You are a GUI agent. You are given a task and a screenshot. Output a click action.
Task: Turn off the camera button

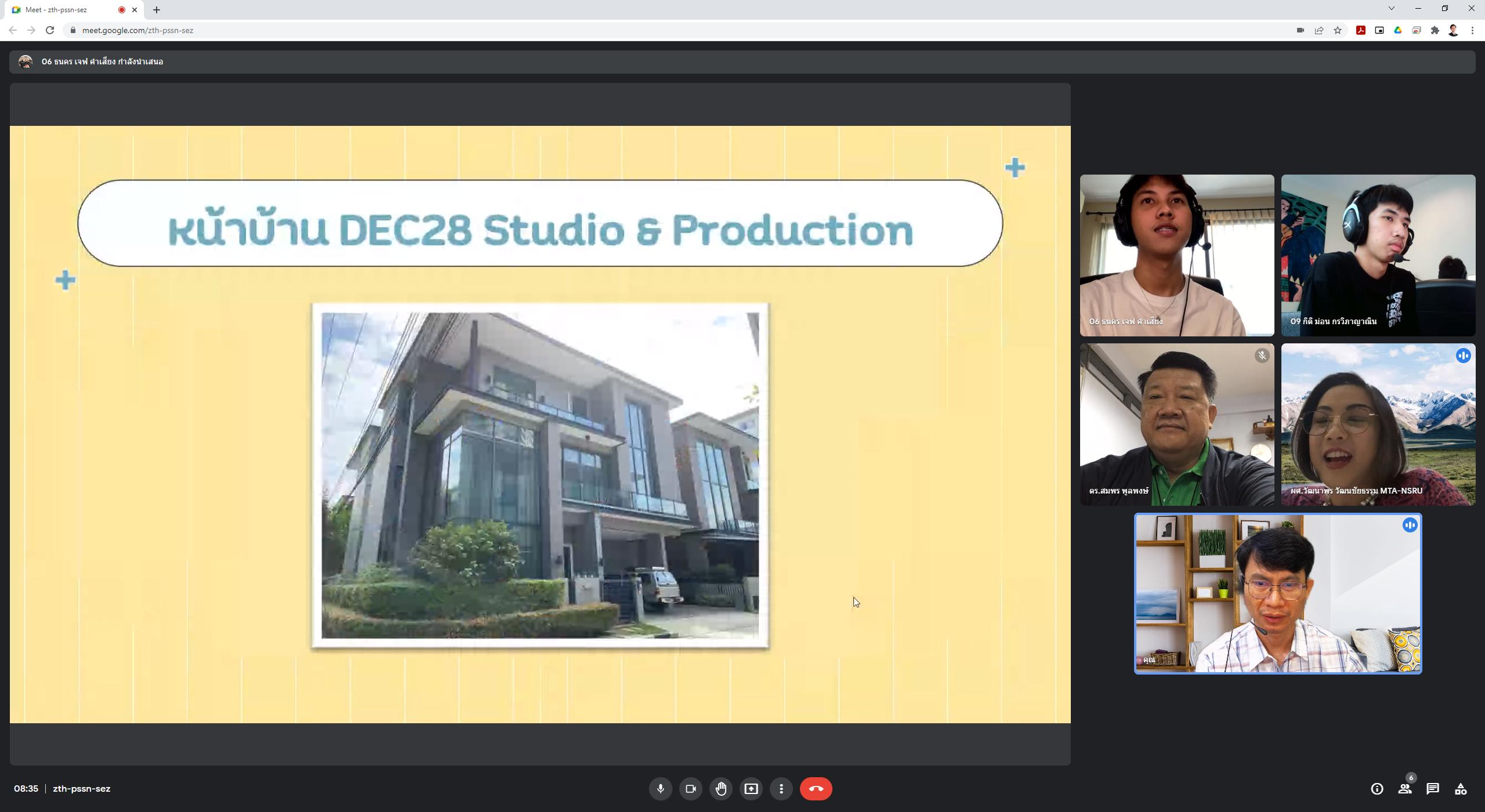(690, 789)
